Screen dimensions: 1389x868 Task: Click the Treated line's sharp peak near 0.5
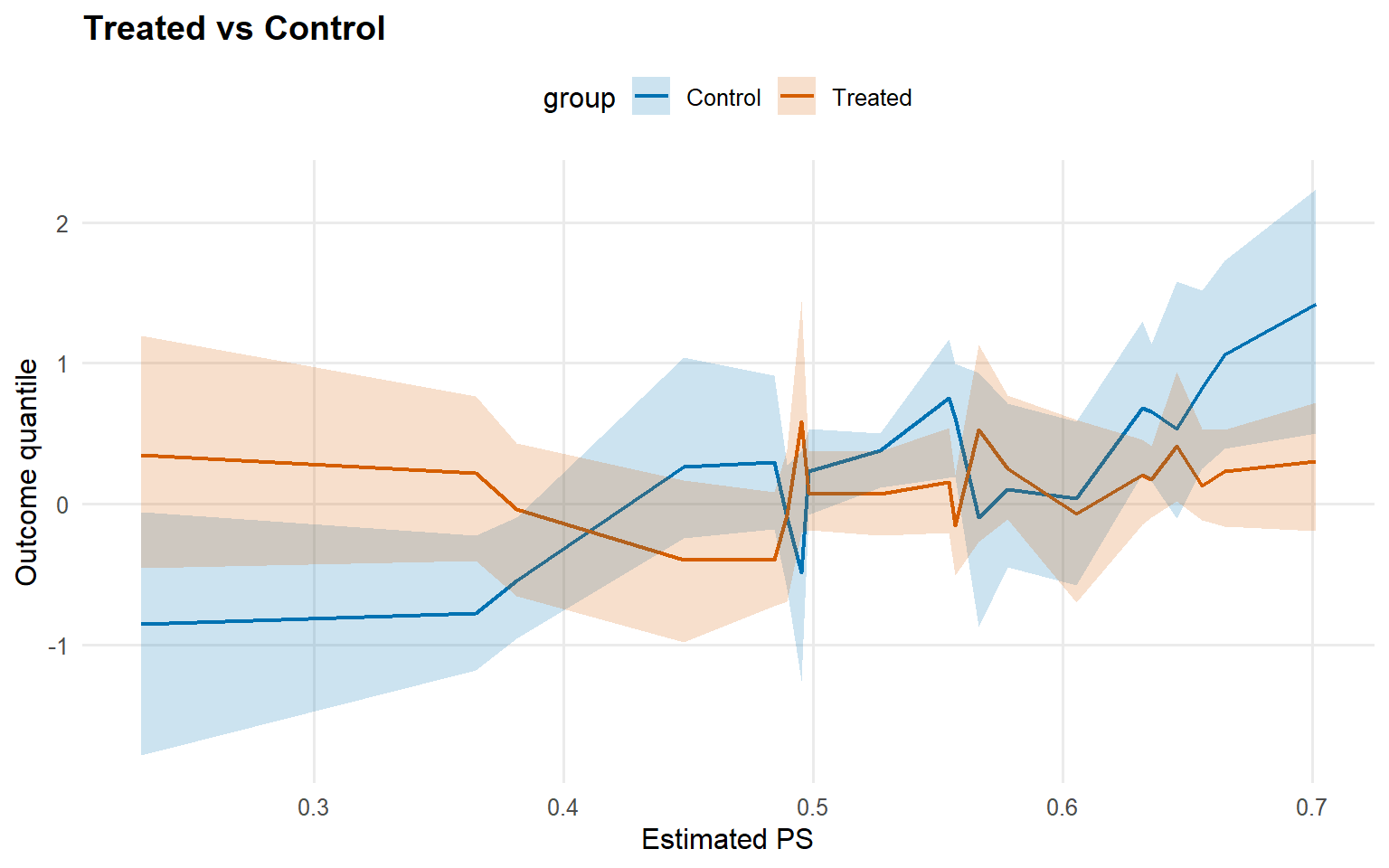(x=801, y=422)
